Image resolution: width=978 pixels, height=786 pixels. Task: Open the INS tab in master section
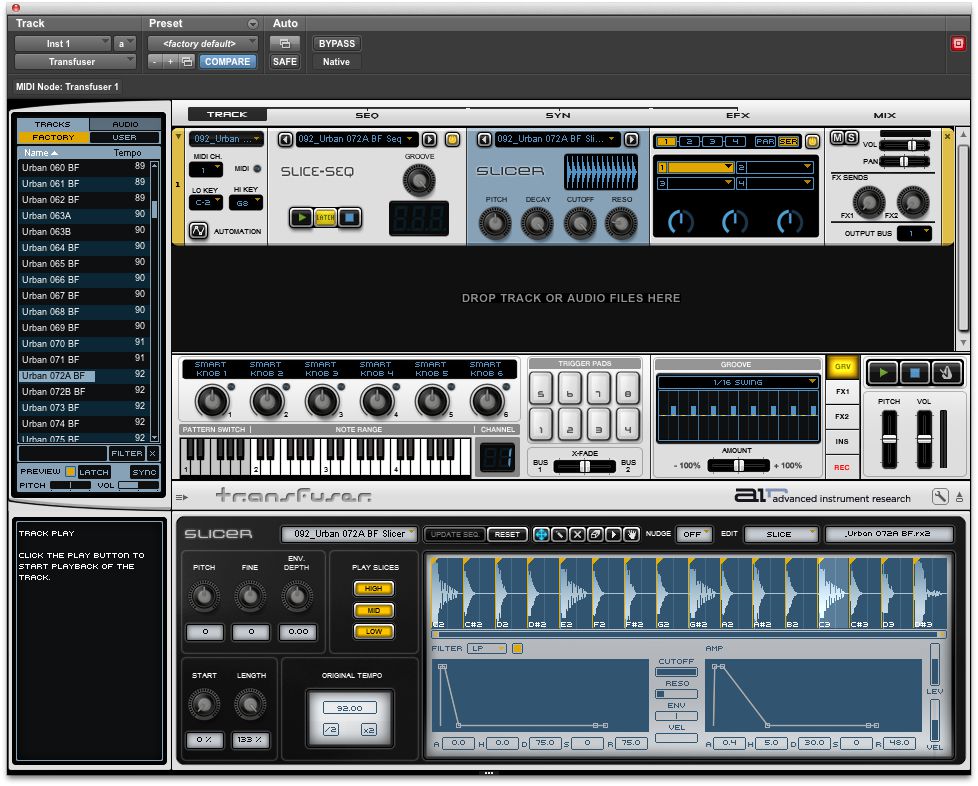843,442
